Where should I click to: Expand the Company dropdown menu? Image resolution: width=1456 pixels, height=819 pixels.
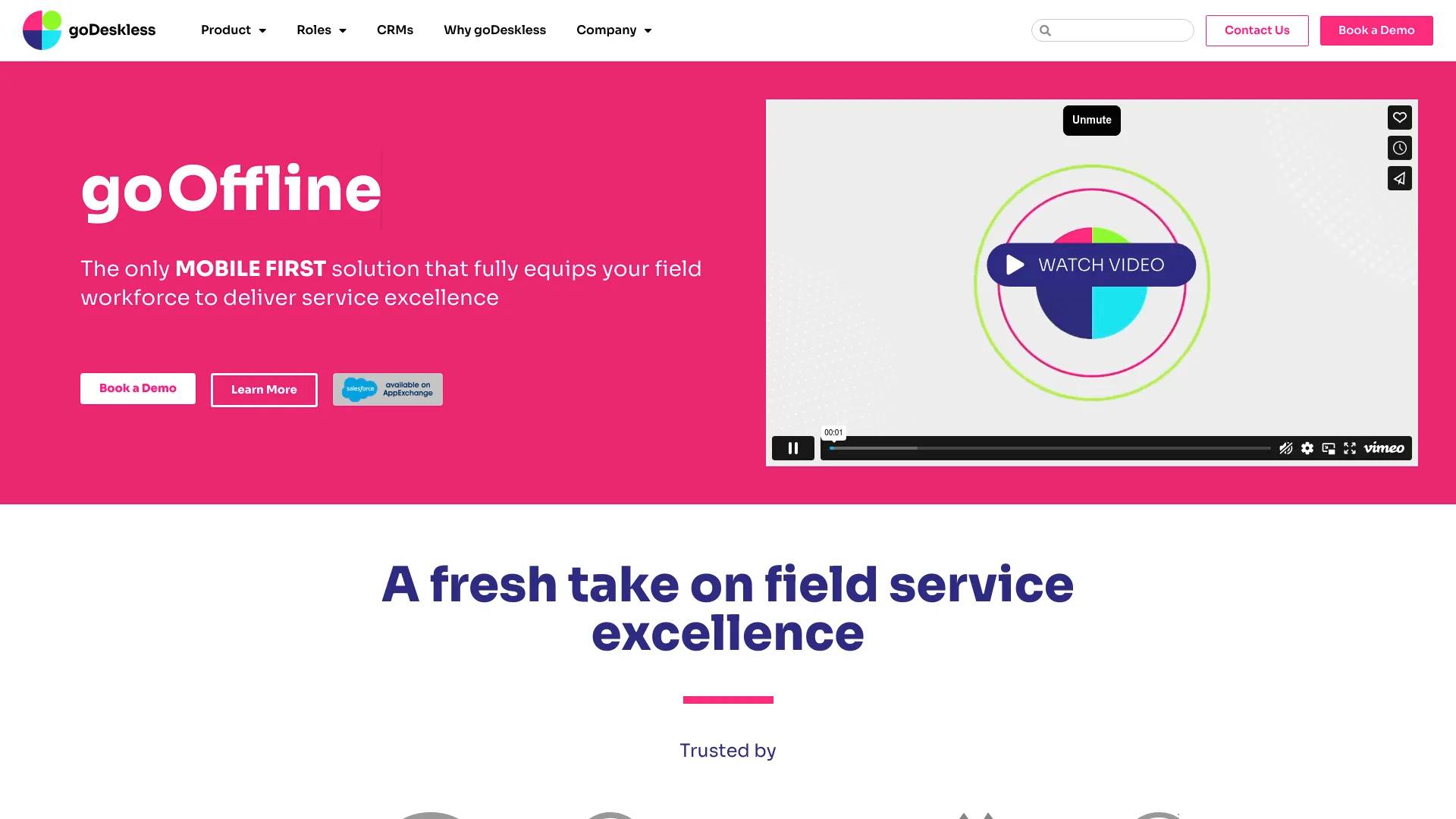[613, 30]
